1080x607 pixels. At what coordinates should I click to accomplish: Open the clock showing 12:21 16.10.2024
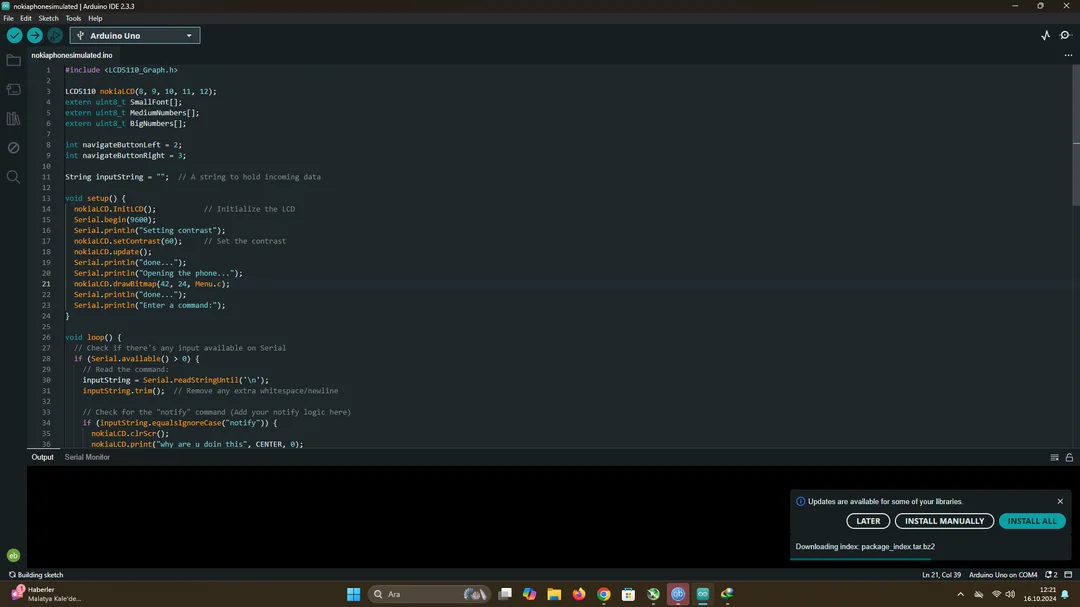pyautogui.click(x=1040, y=594)
